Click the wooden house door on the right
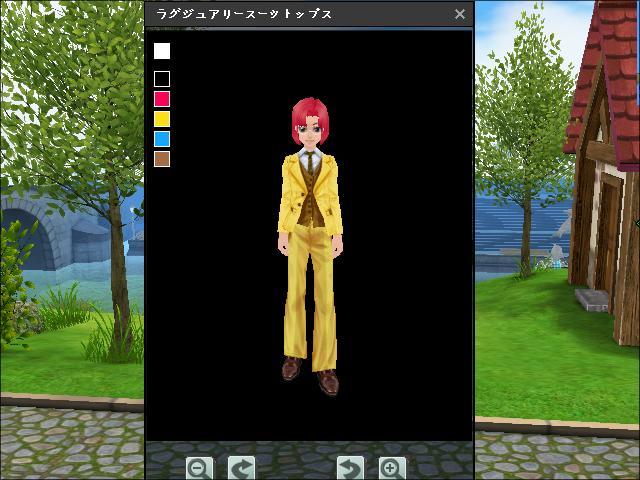Viewport: 640px width, 480px height. point(607,235)
